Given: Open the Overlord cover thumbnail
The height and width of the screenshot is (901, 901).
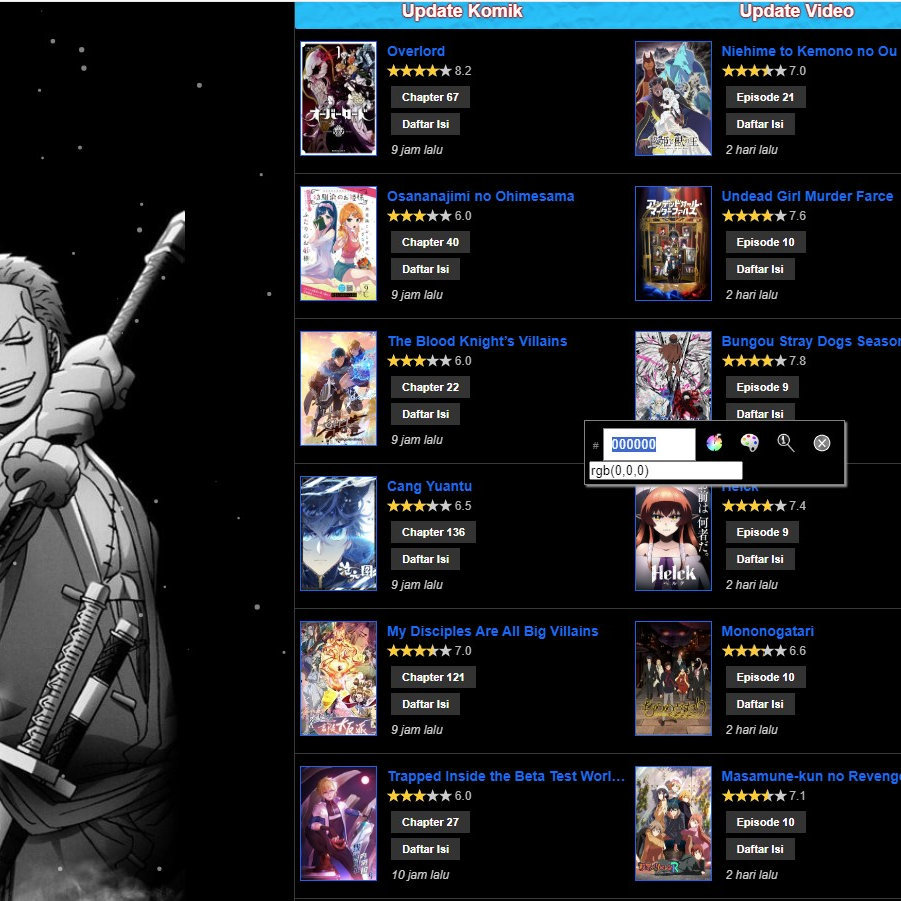Looking at the screenshot, I should tap(339, 98).
